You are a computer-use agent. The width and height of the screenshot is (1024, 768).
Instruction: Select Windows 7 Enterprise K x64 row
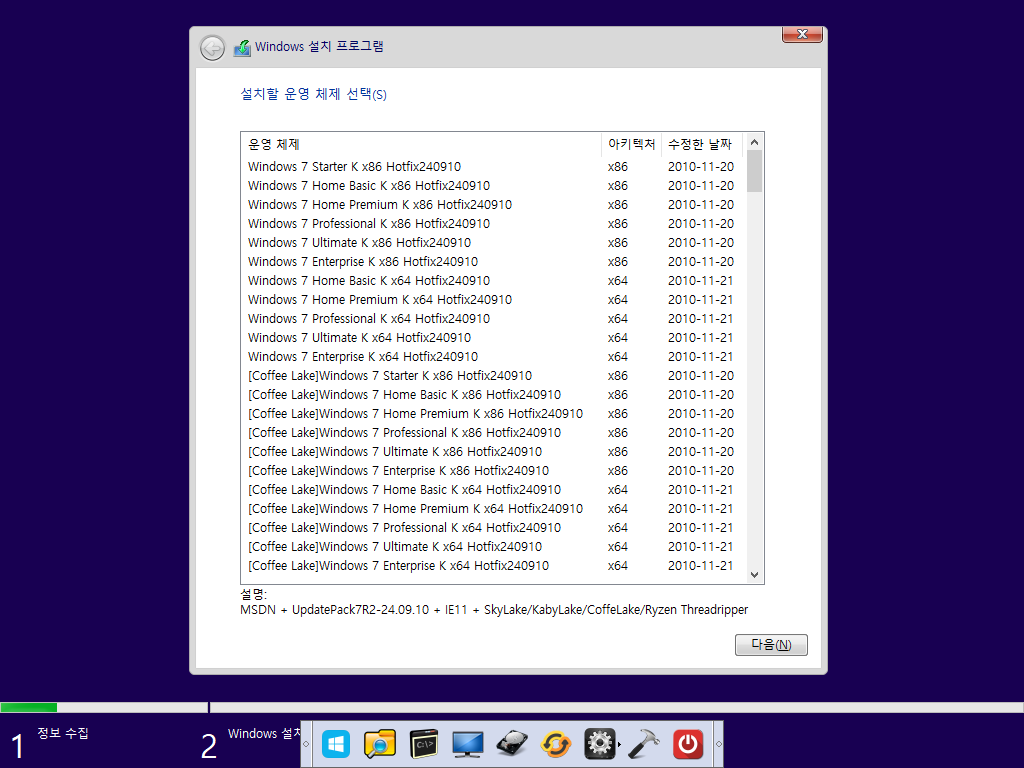tap(493, 357)
